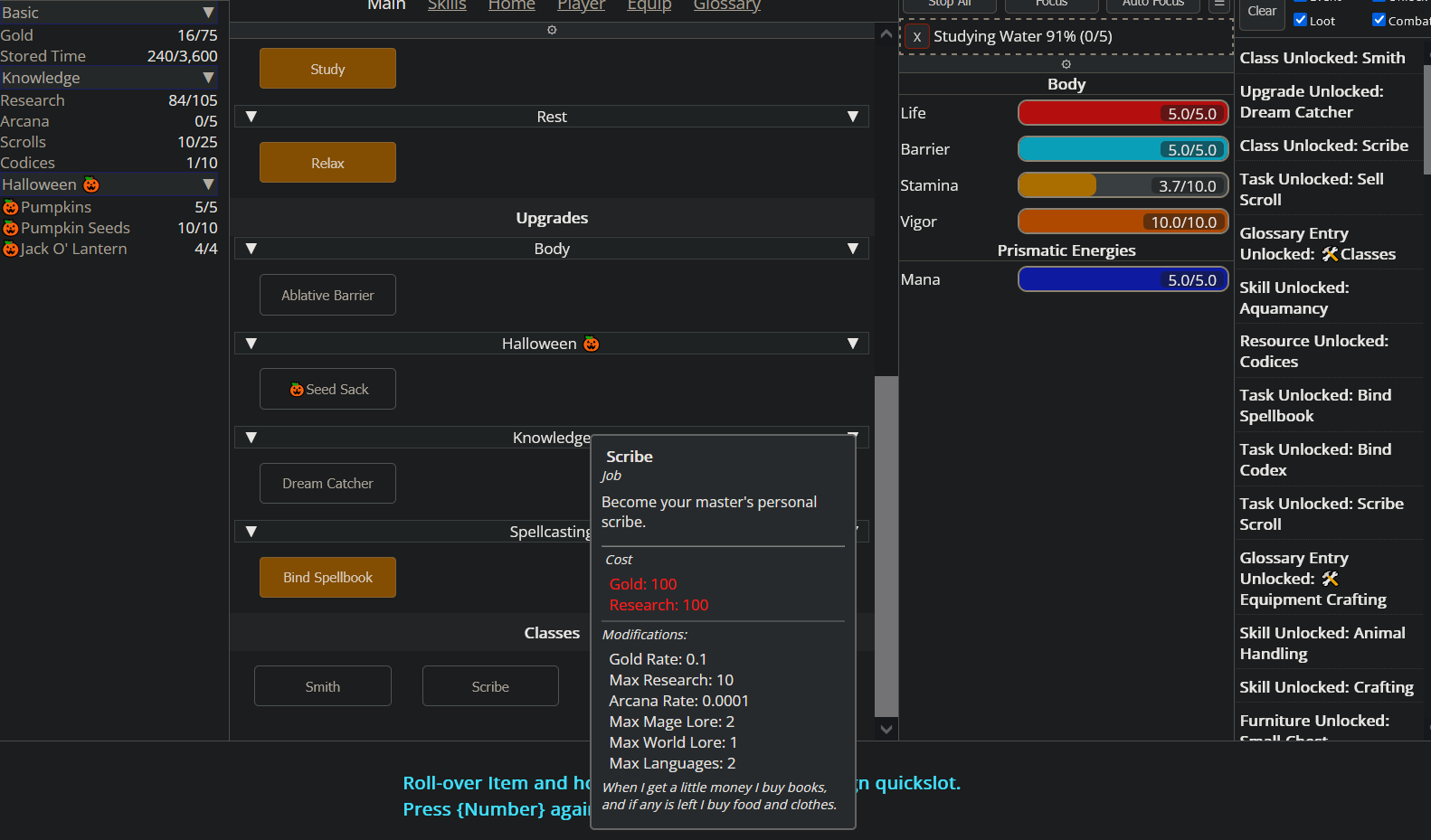Click the right arrow of the Halloween upgrades header
The image size is (1431, 840).
click(x=853, y=344)
